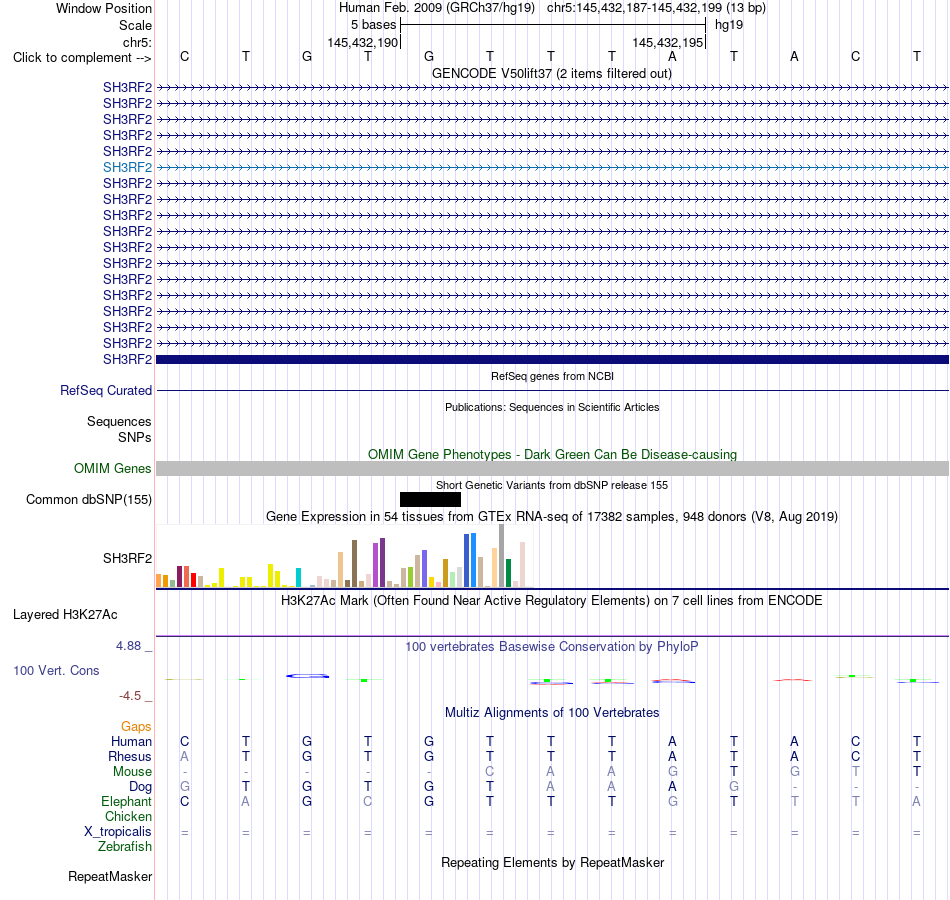Select the Window Position label
This screenshot has width=950, height=900.
104,8
